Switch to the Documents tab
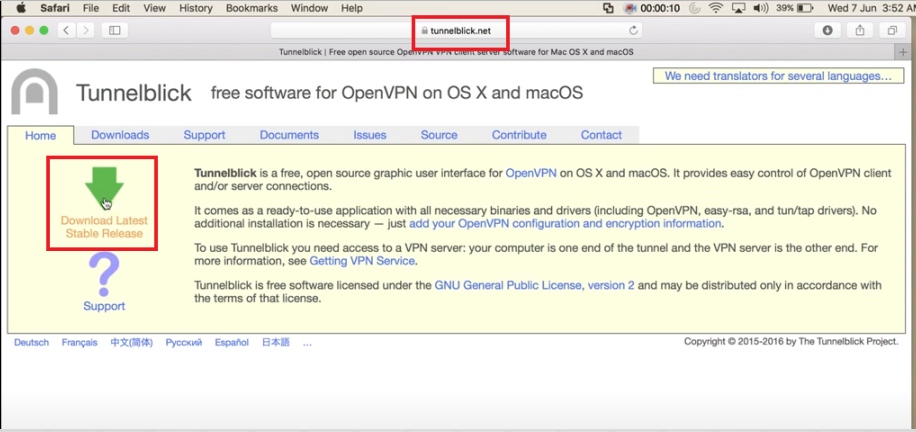This screenshot has height=432, width=916. 289,135
